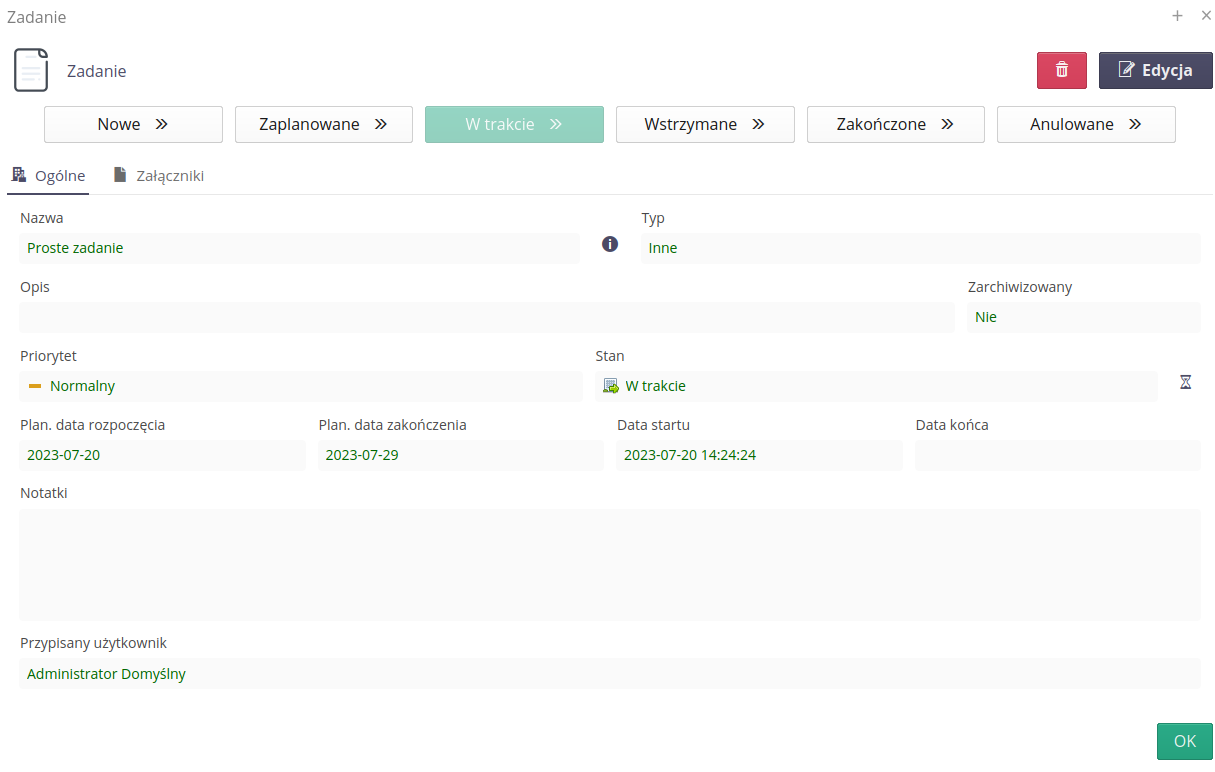The height and width of the screenshot is (772, 1215).
Task: Click the task document icon in header
Action: click(x=31, y=70)
